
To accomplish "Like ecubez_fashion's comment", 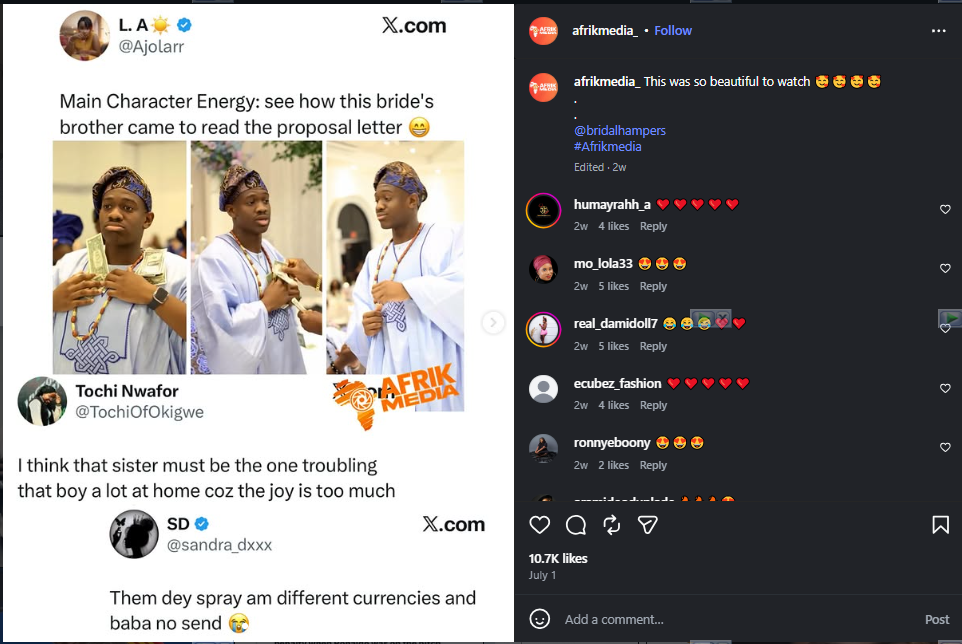I will [945, 388].
